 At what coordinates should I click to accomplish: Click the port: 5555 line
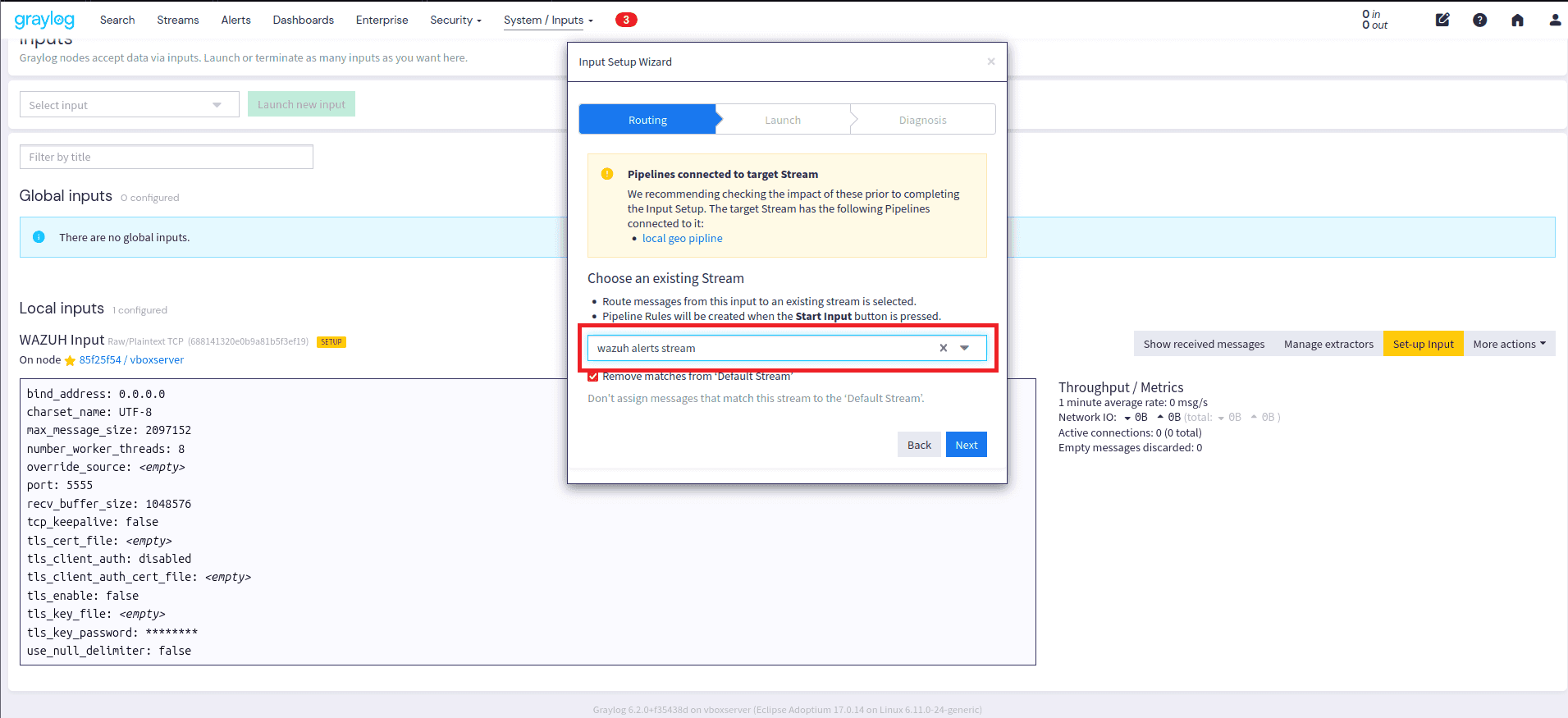(x=60, y=485)
